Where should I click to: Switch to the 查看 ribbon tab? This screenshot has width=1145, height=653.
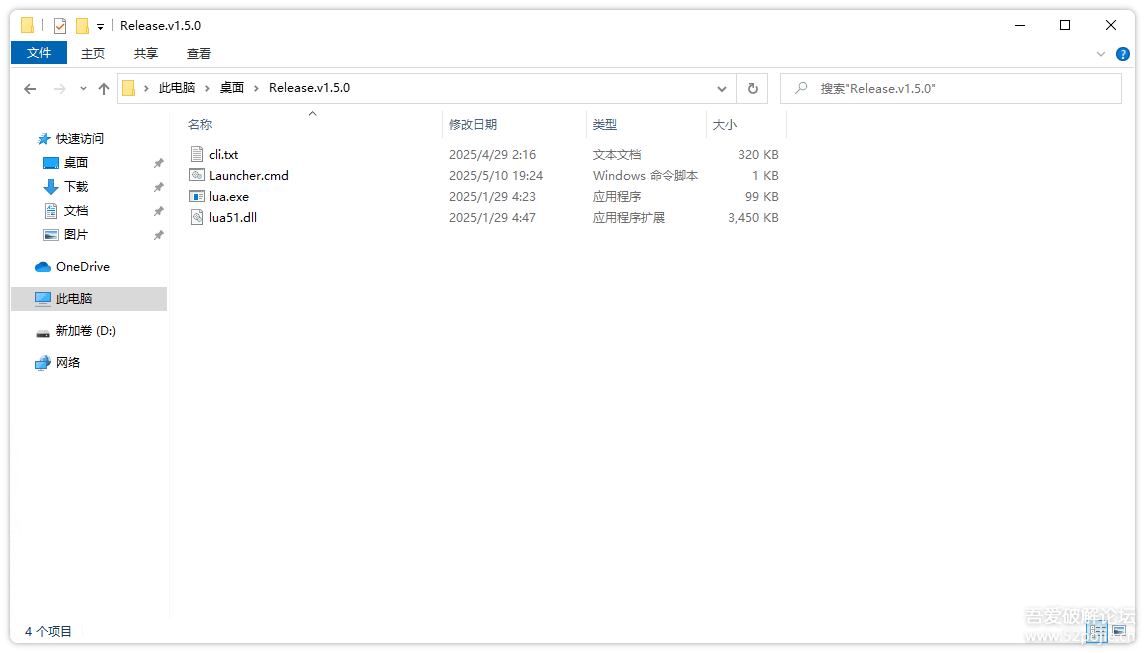coord(199,54)
